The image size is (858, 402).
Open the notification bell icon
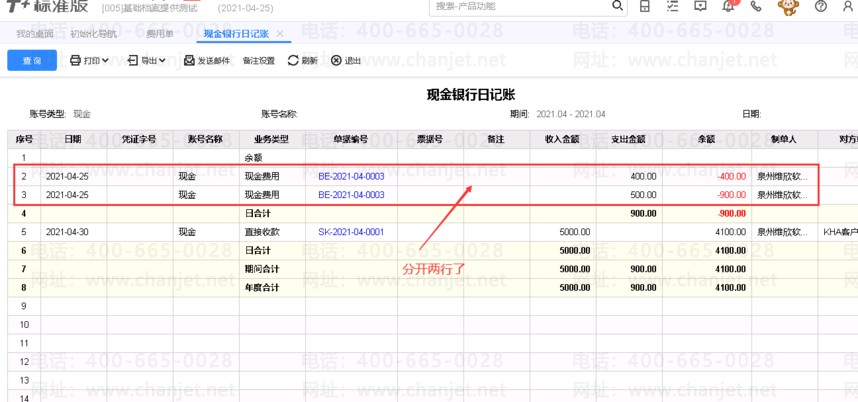728,6
